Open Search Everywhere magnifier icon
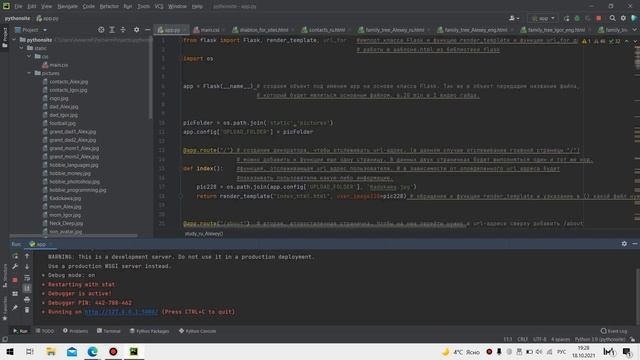The width and height of the screenshot is (640, 360). point(613,18)
